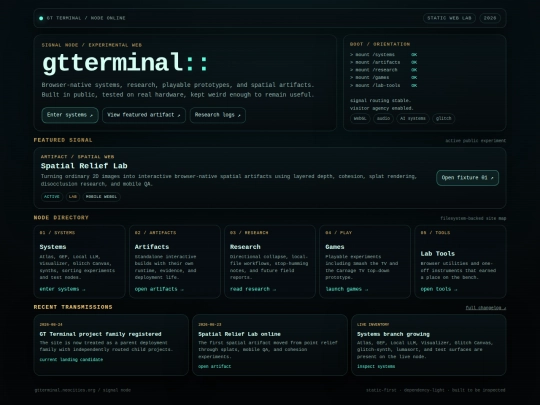Click the Spatial Relief Lab heading

pos(84,166)
